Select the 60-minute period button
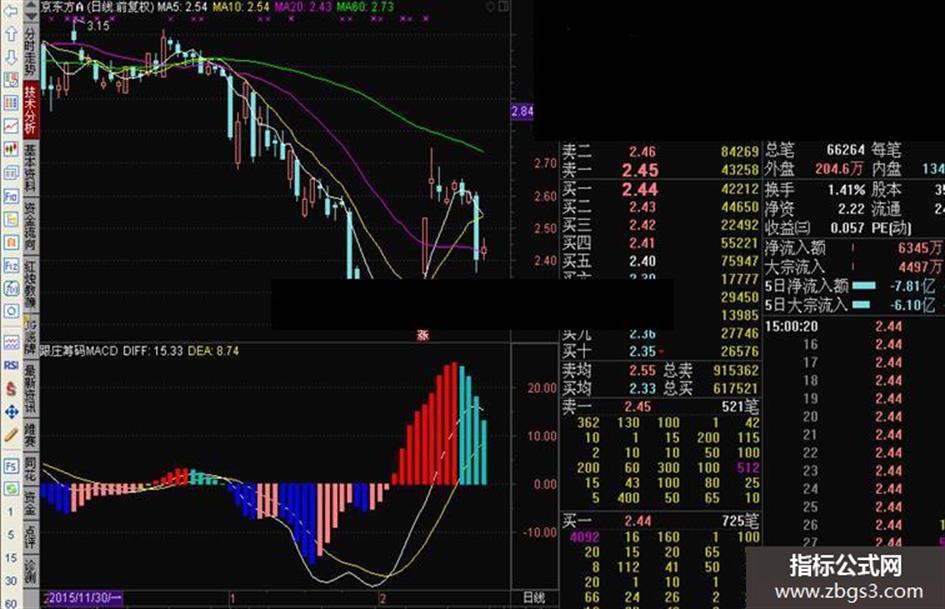This screenshot has height=609, width=945. tap(10, 602)
